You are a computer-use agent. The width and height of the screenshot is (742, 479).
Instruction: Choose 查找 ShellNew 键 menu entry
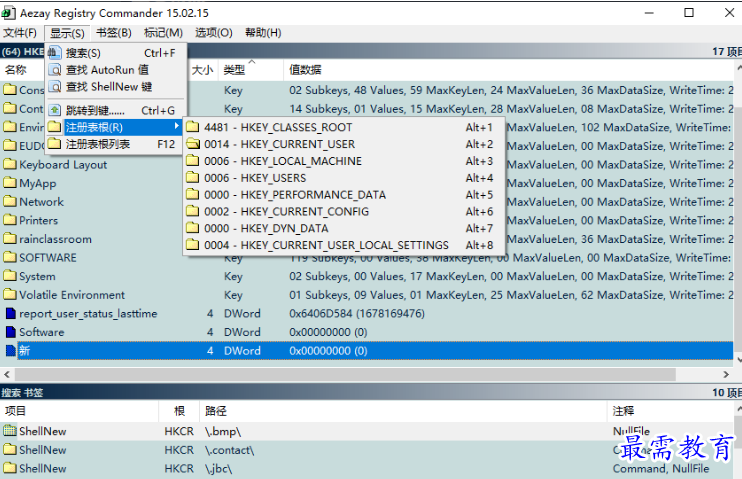click(115, 87)
